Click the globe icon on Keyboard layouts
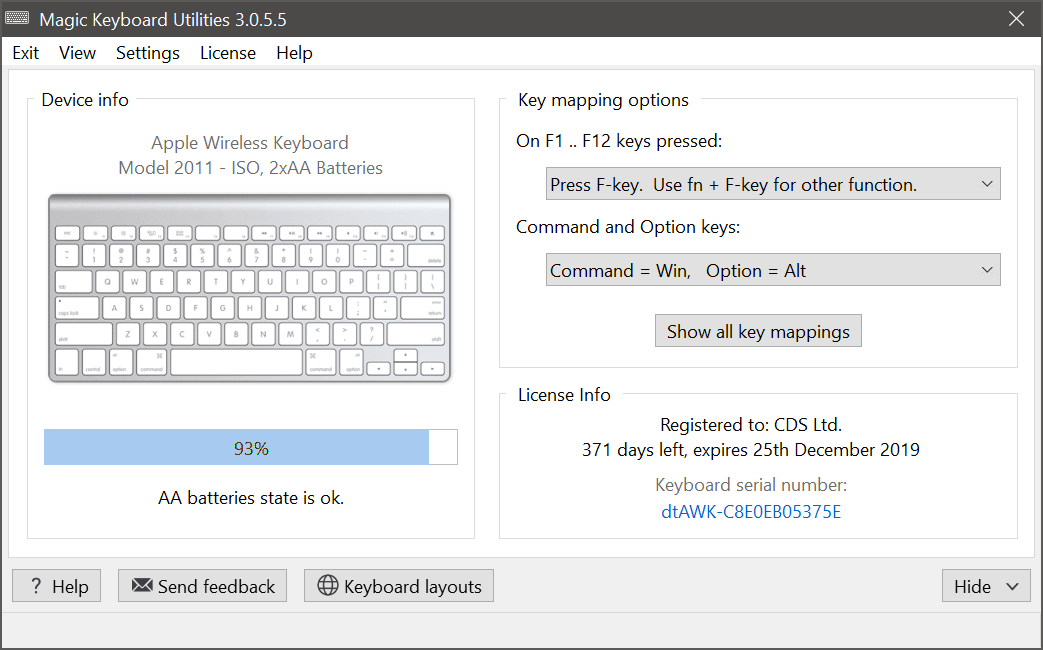The image size is (1043, 650). [330, 585]
